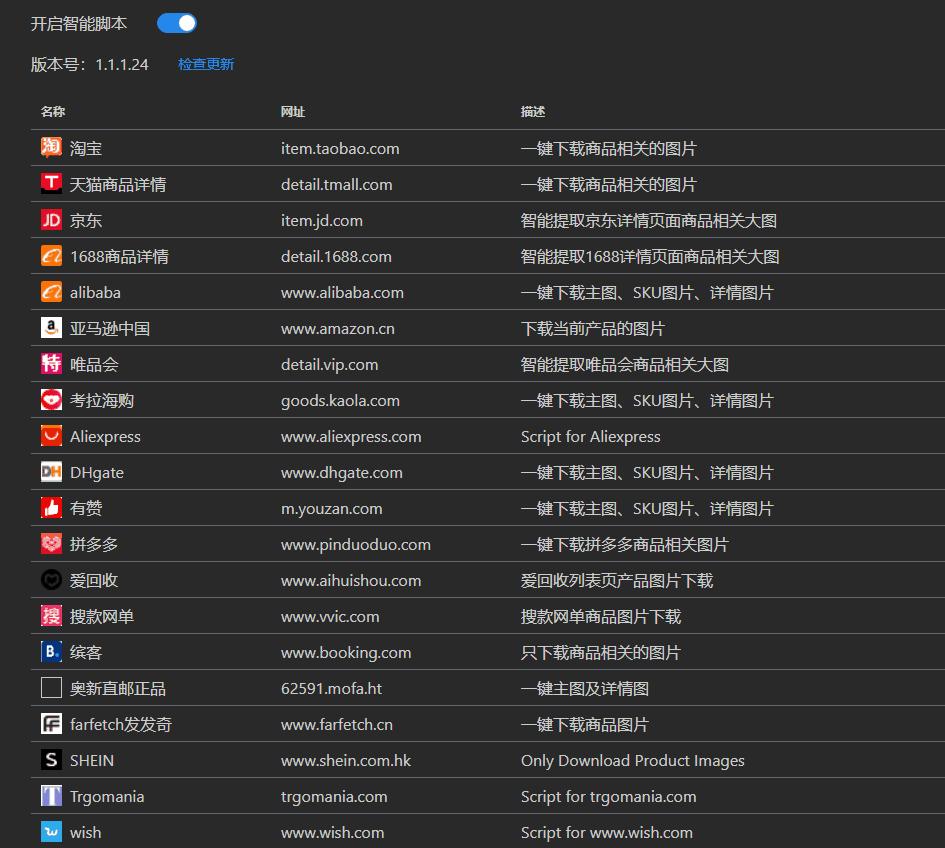Viewport: 945px width, 848px height.
Task: Click the www.aliexpress.com address text
Action: tap(351, 436)
